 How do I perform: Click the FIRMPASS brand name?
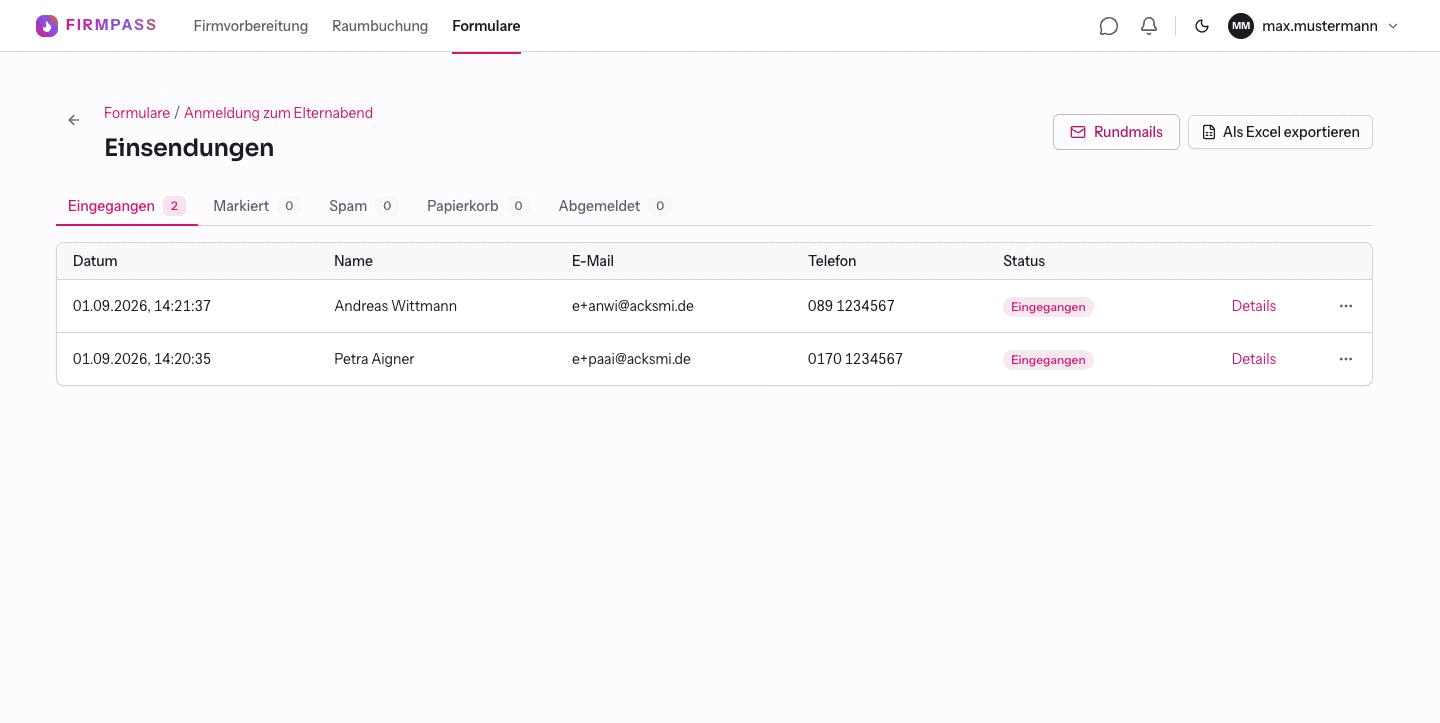click(111, 25)
